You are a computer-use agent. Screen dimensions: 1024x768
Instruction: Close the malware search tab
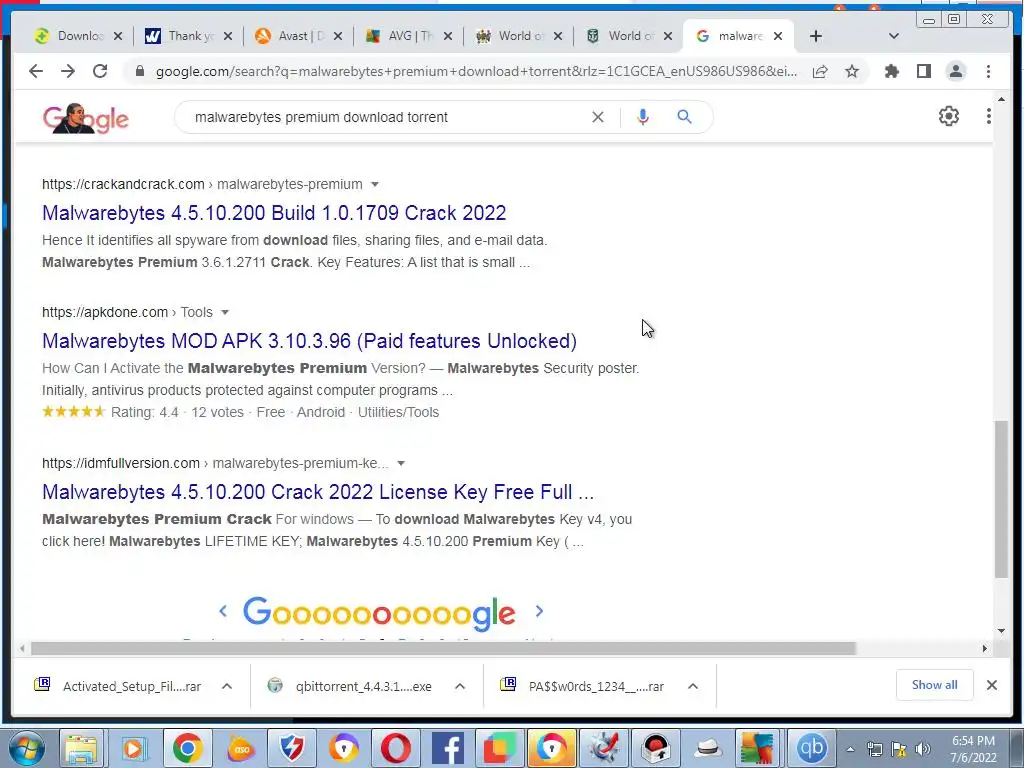click(778, 36)
